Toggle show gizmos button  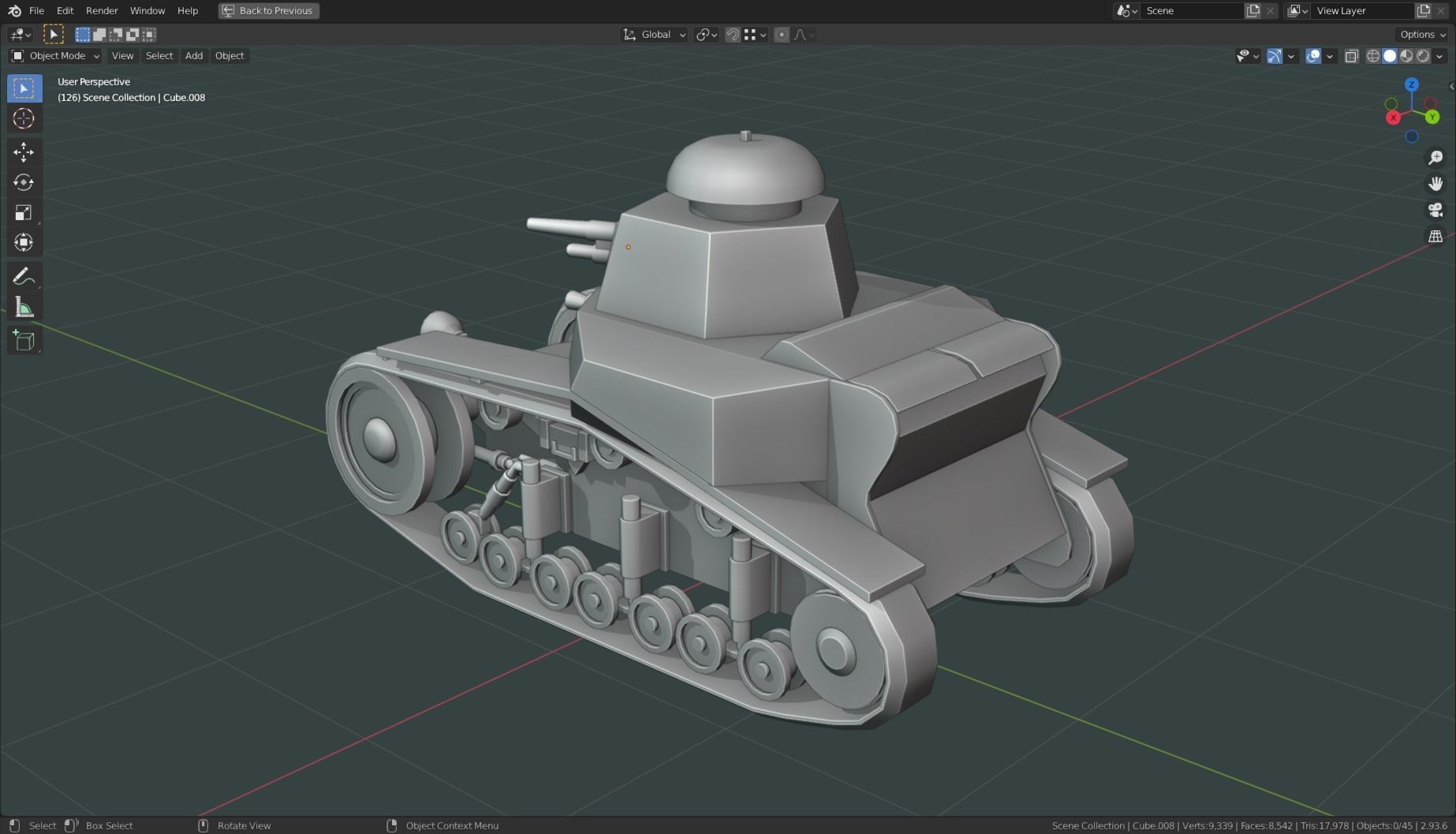[x=1275, y=55]
